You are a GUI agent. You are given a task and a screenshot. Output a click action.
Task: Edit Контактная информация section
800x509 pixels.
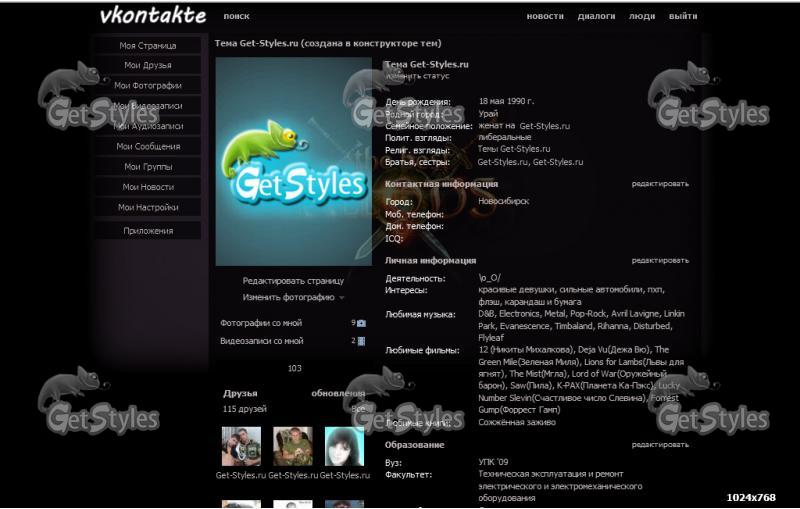(660, 184)
